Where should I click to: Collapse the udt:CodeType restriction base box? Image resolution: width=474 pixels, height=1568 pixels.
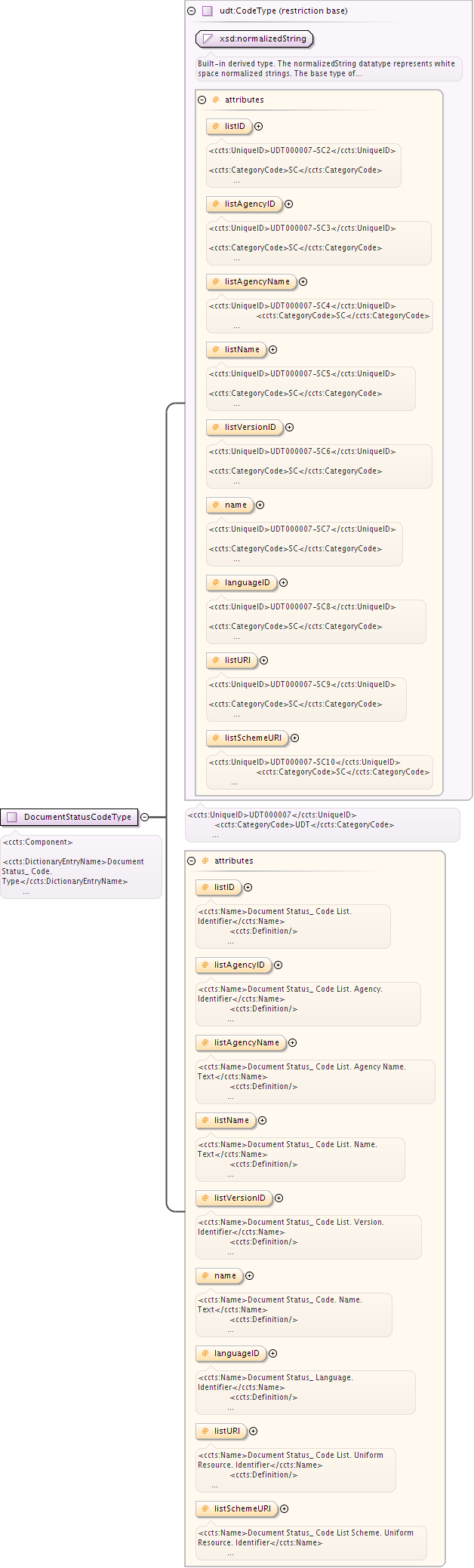(192, 11)
